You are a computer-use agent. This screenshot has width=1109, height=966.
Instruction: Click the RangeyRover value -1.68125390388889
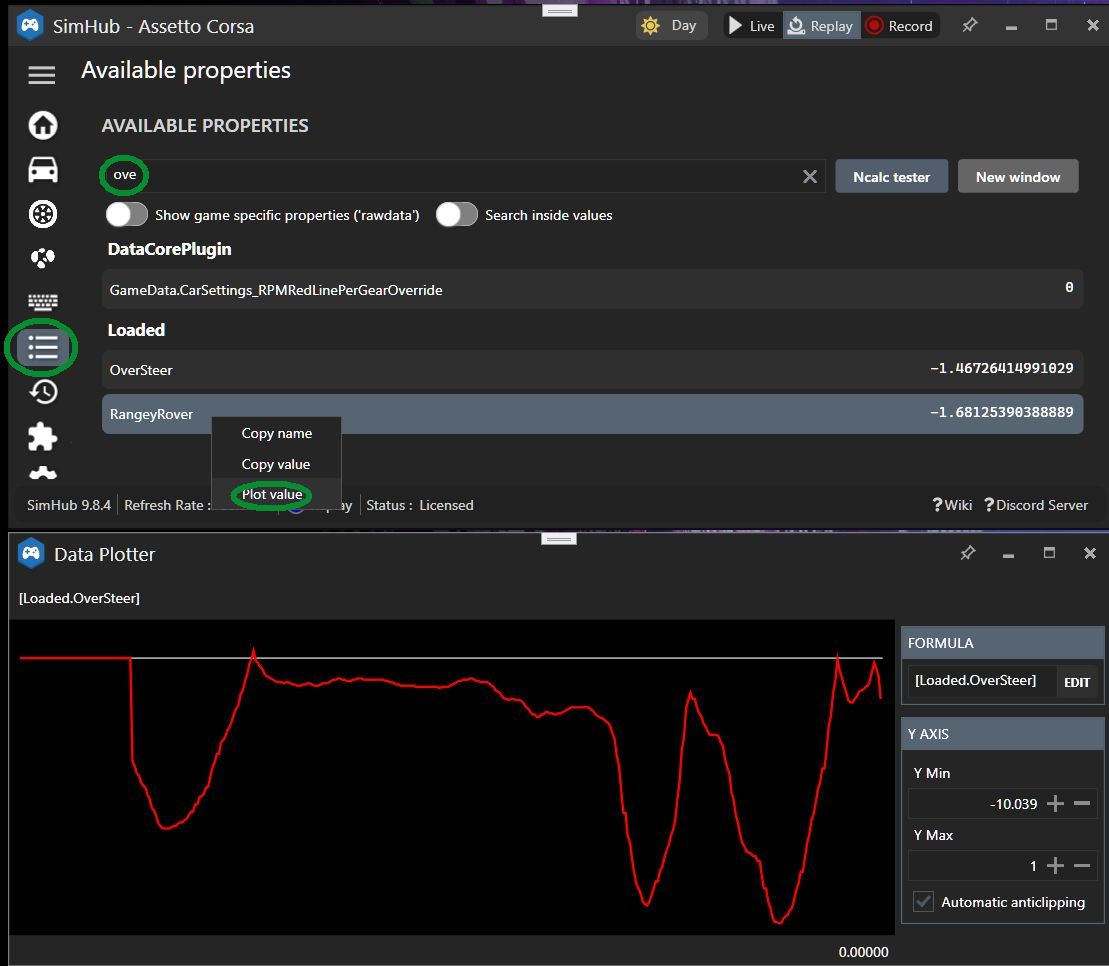(1001, 412)
